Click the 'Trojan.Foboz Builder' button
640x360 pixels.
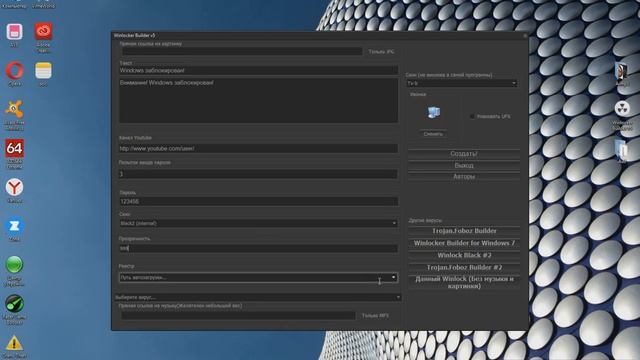464,231
